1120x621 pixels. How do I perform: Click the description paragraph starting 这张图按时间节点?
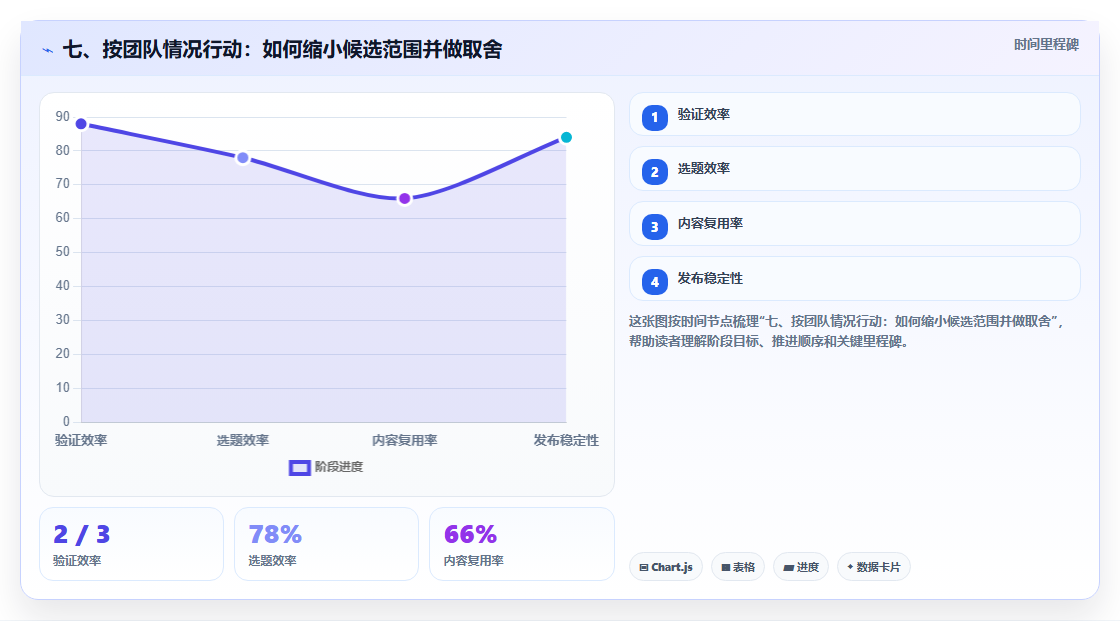(847, 331)
